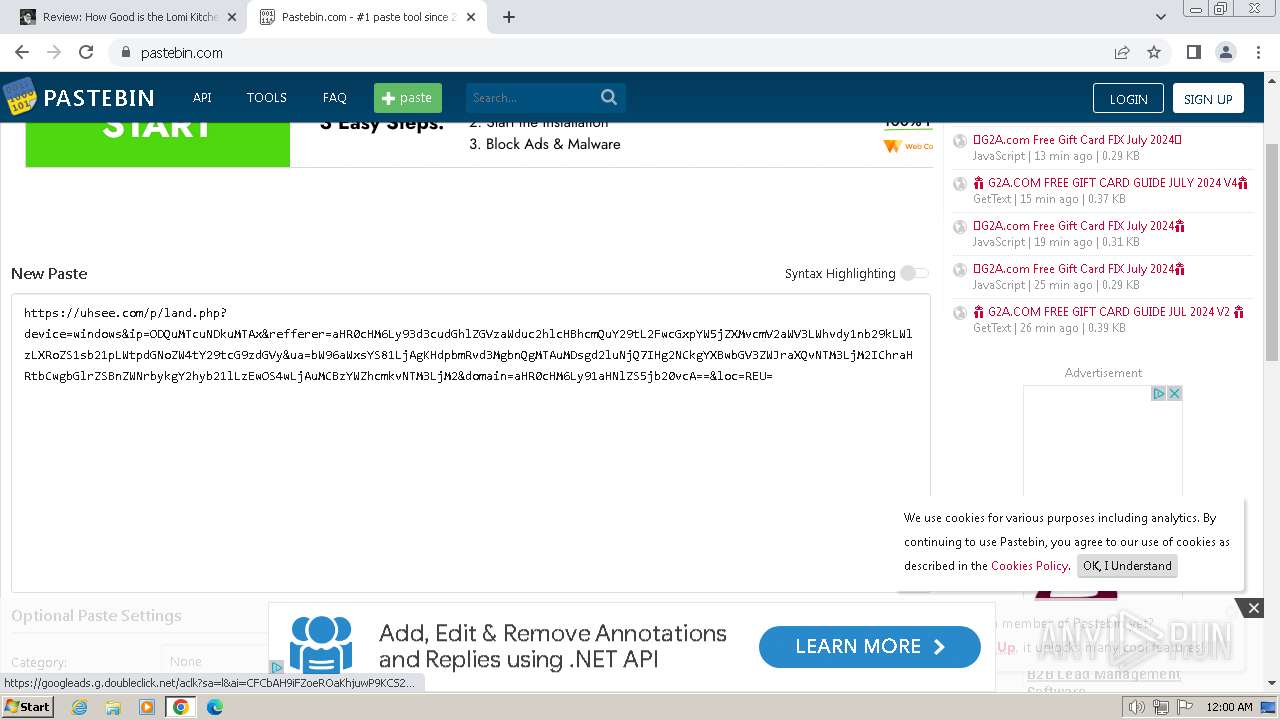This screenshot has height=720, width=1280.
Task: Open the media player taskbar icon
Action: (x=147, y=707)
